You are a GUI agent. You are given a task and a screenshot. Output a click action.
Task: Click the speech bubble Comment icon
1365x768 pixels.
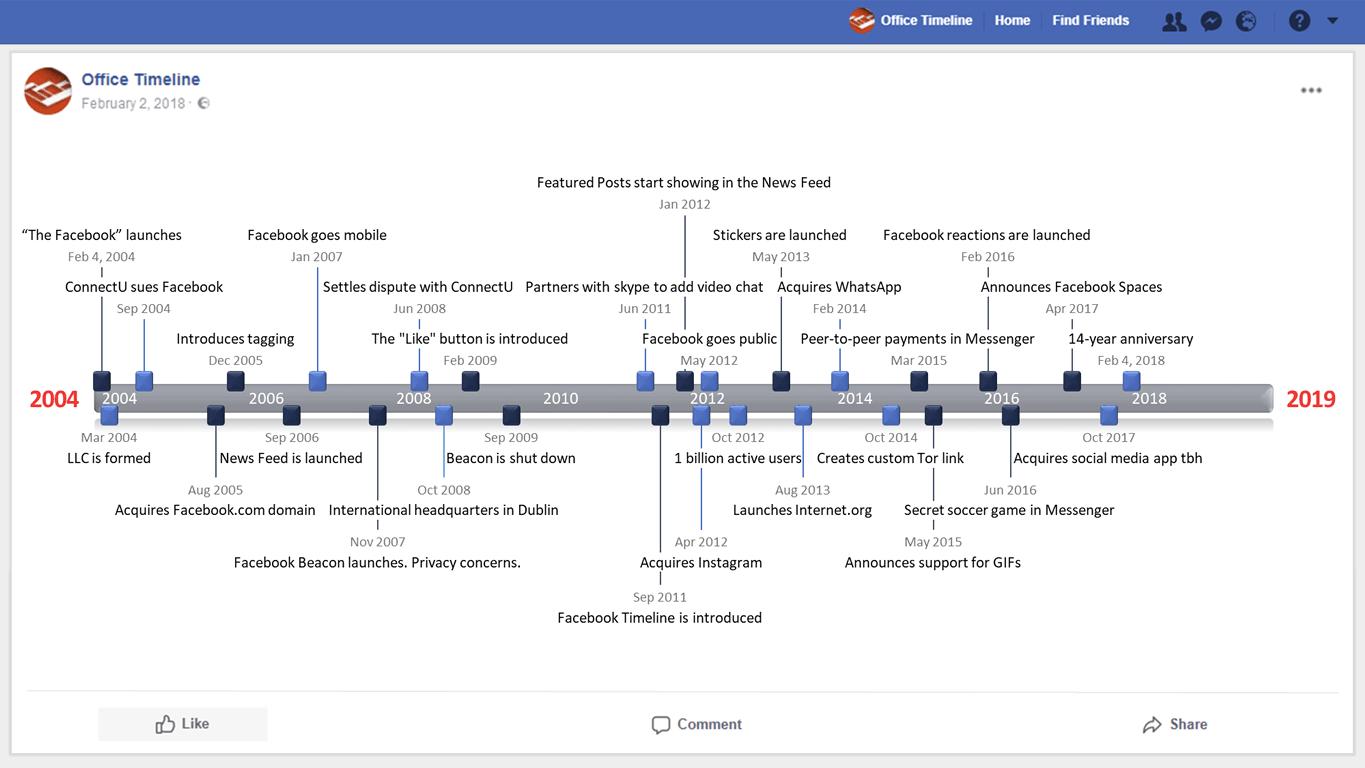click(661, 725)
